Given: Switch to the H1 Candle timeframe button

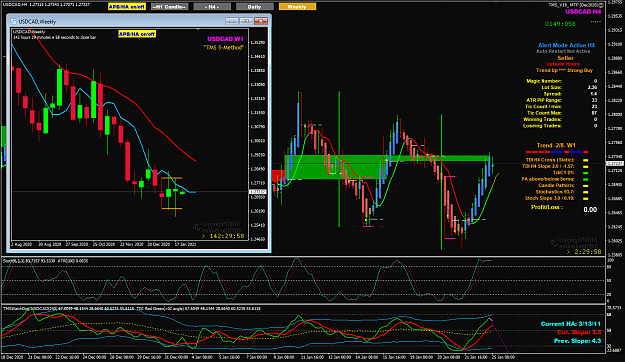Looking at the screenshot, I should click(169, 7).
